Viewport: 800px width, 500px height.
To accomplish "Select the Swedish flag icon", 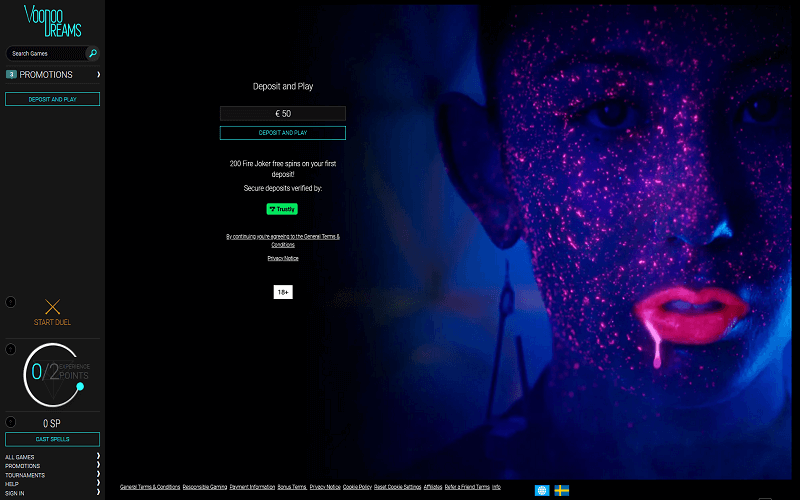I will pyautogui.click(x=562, y=490).
